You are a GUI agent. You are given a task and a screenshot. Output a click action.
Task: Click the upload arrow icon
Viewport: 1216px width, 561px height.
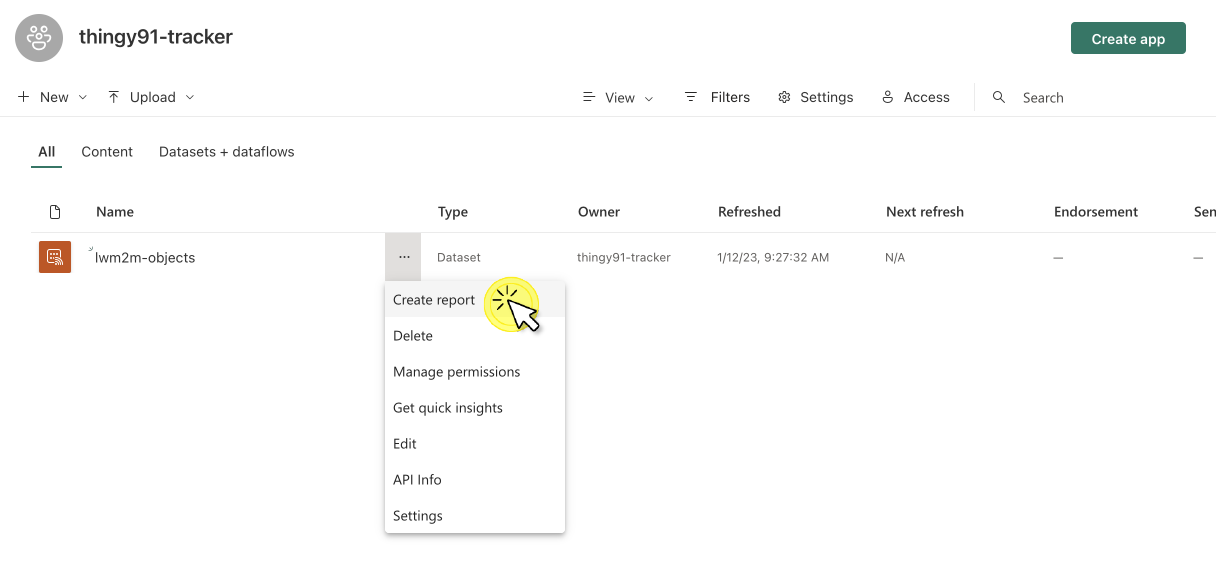[114, 97]
